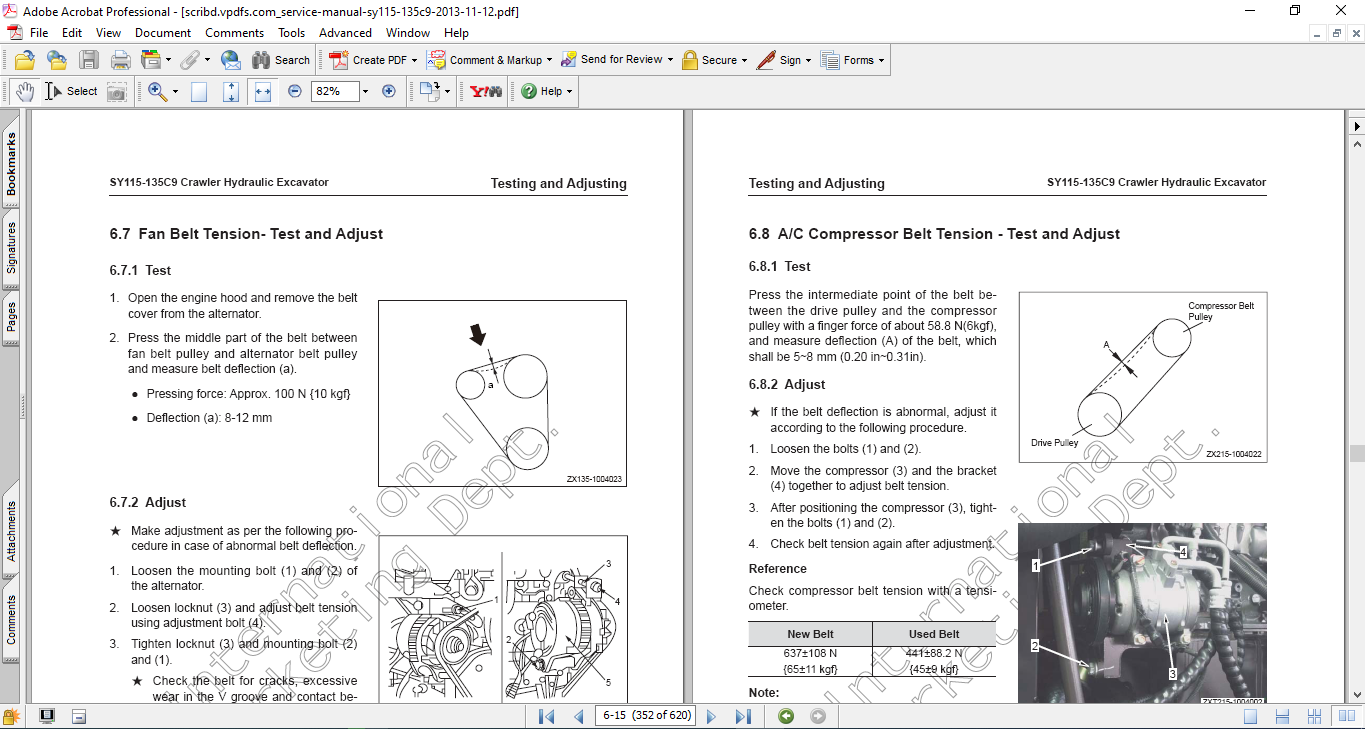The height and width of the screenshot is (729, 1365).
Task: Go to the last page
Action: click(x=743, y=716)
